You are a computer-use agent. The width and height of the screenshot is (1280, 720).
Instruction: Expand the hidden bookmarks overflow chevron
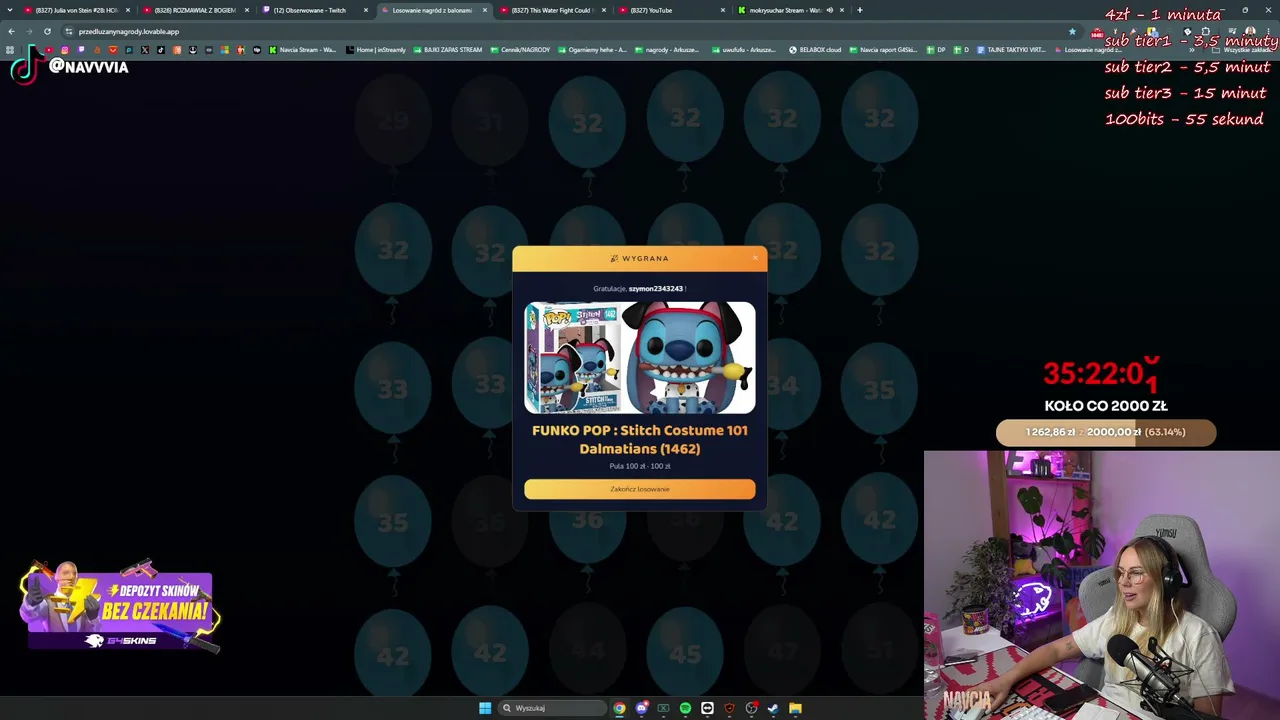[x=1193, y=50]
